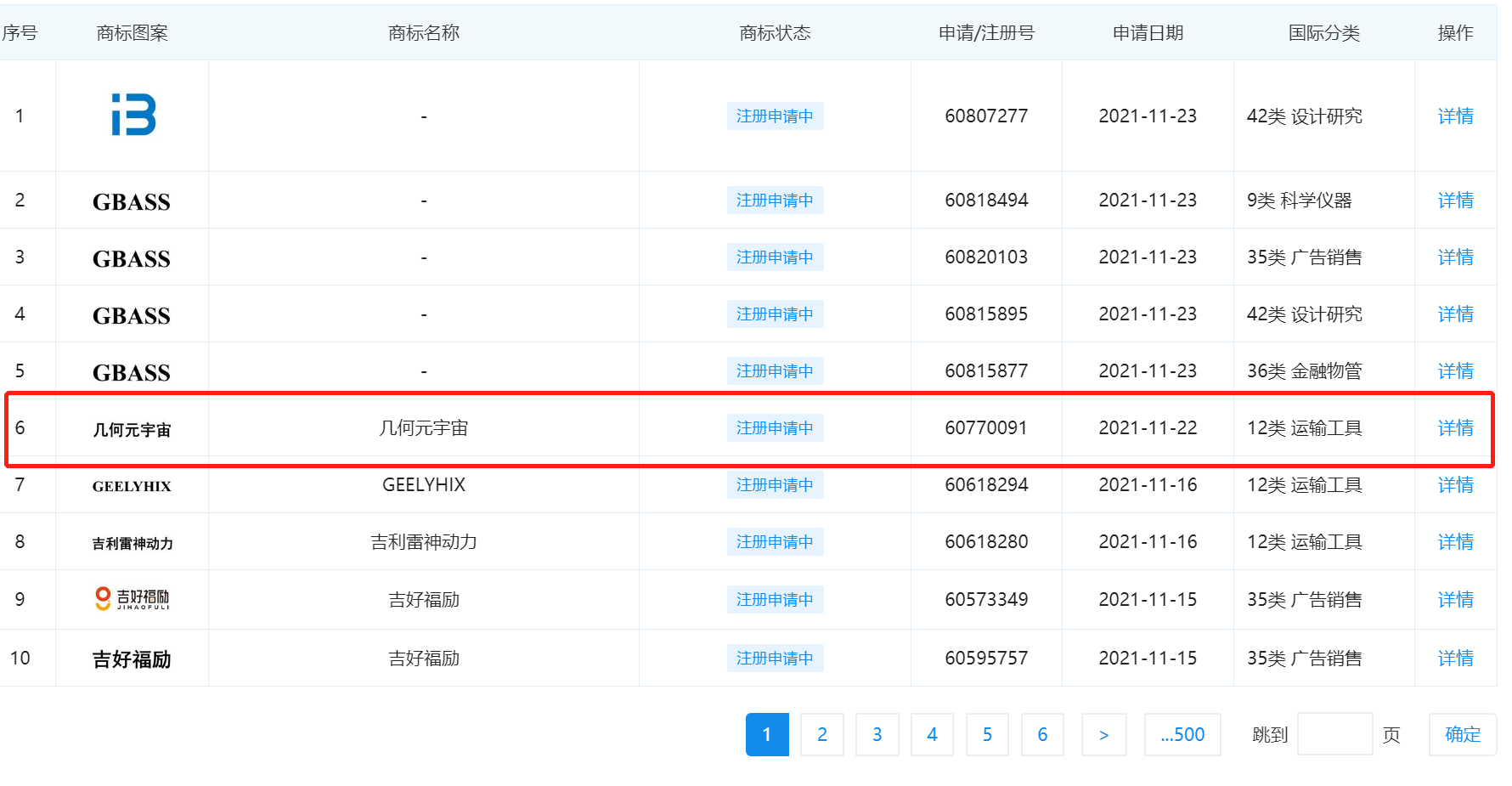Open 详情 for application 60807277
The width and height of the screenshot is (1512, 786).
(x=1454, y=116)
